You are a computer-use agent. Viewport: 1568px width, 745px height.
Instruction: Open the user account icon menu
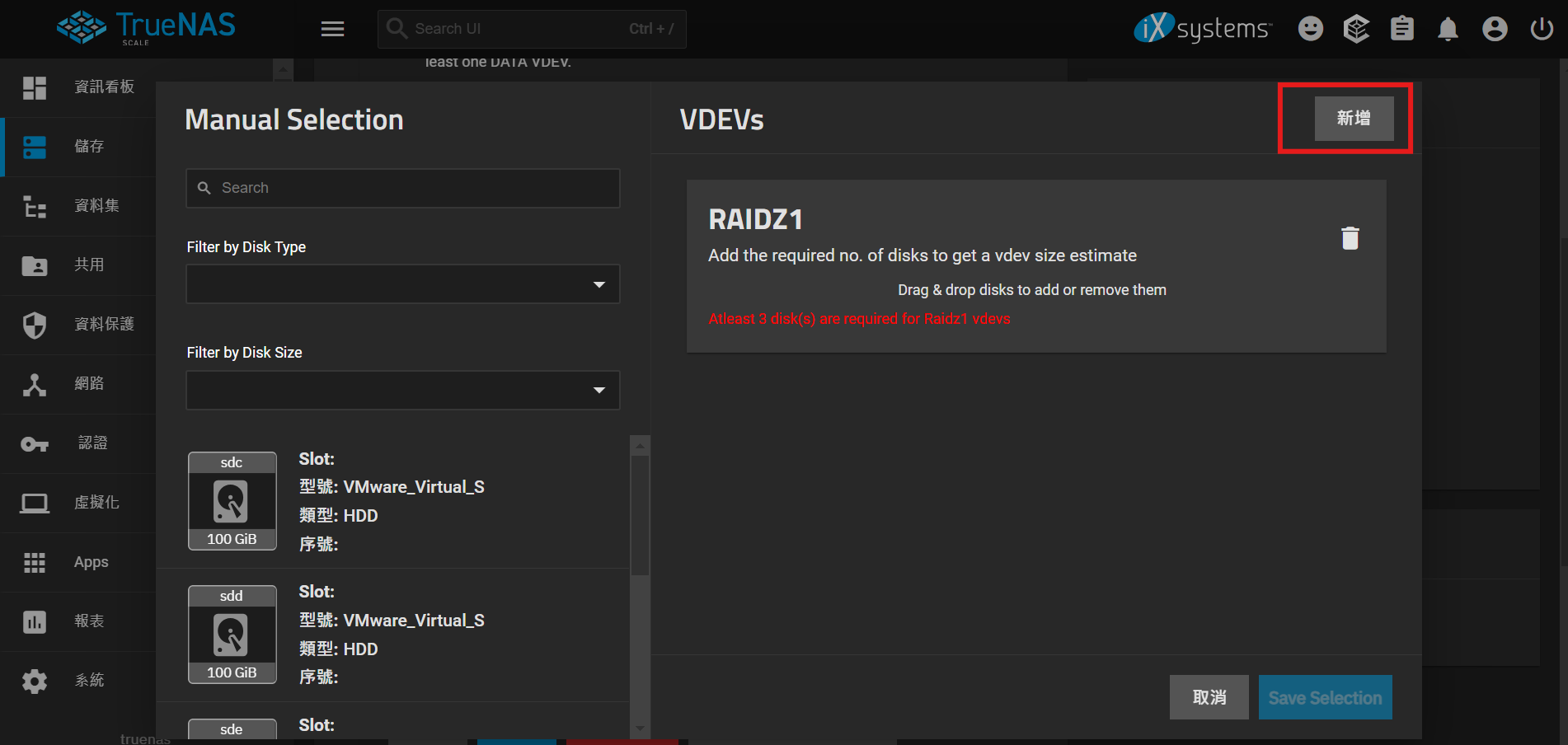1494,29
